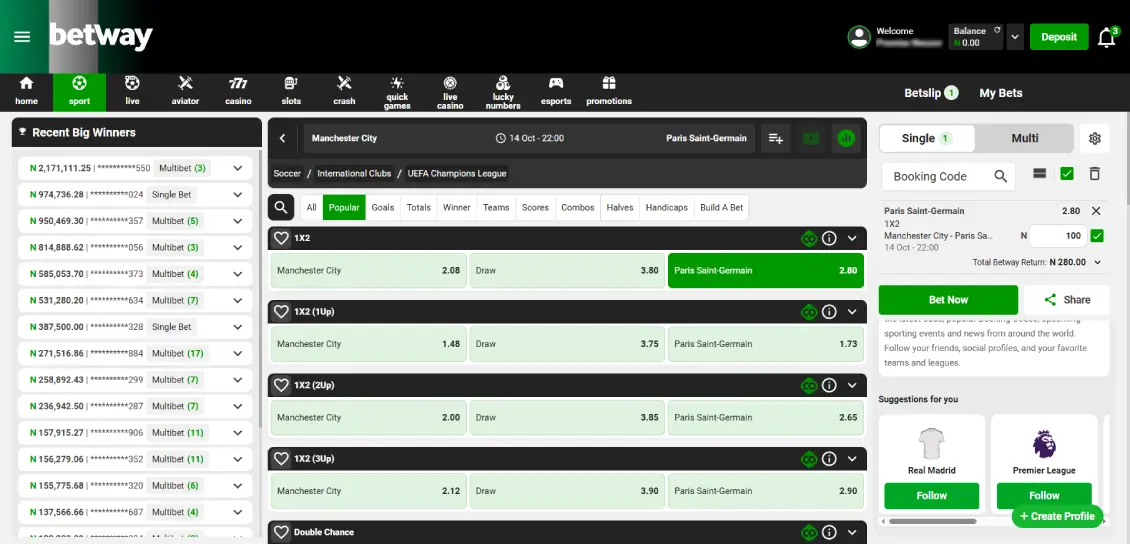This screenshot has height=544, width=1130.
Task: Show info for 1X2 market
Action: pos(829,238)
